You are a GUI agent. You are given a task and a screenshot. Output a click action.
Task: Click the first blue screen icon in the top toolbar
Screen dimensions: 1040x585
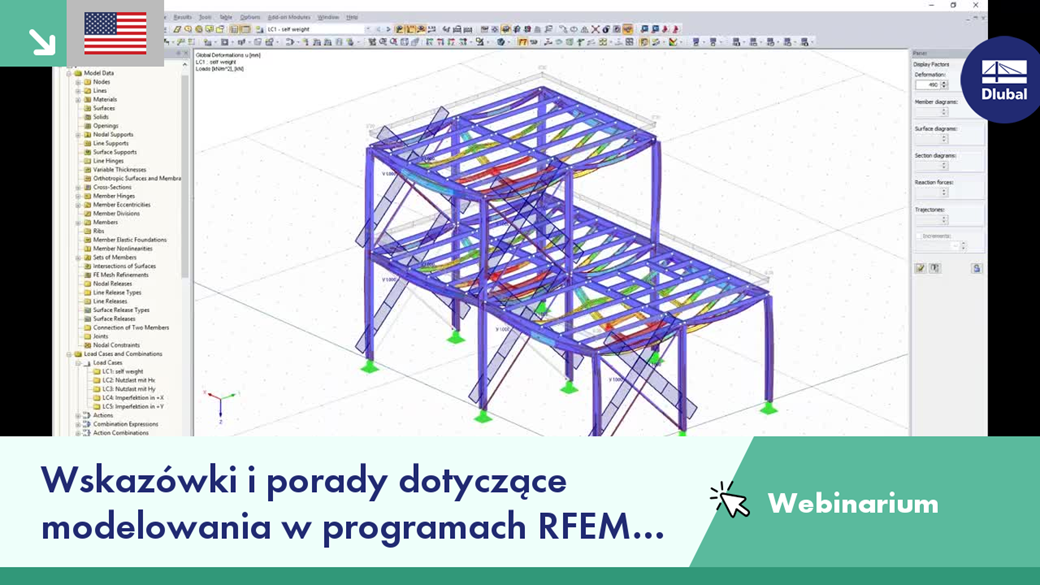click(x=644, y=29)
